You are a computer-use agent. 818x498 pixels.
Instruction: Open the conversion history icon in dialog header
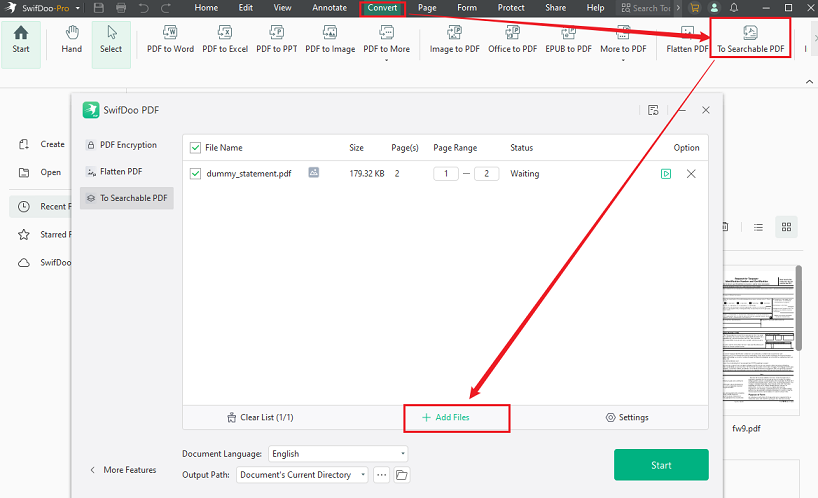(x=653, y=110)
